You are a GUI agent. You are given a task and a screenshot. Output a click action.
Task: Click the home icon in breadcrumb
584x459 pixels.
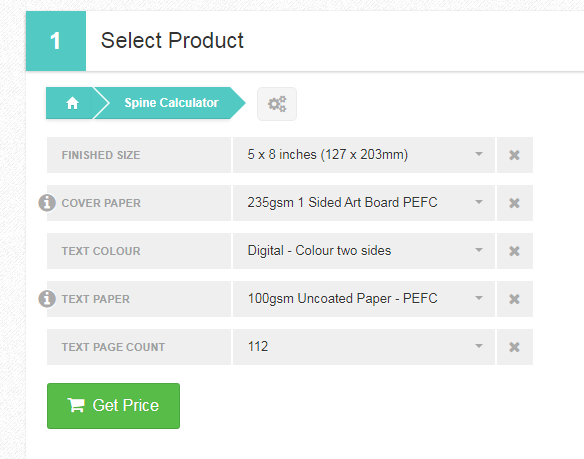[x=72, y=103]
